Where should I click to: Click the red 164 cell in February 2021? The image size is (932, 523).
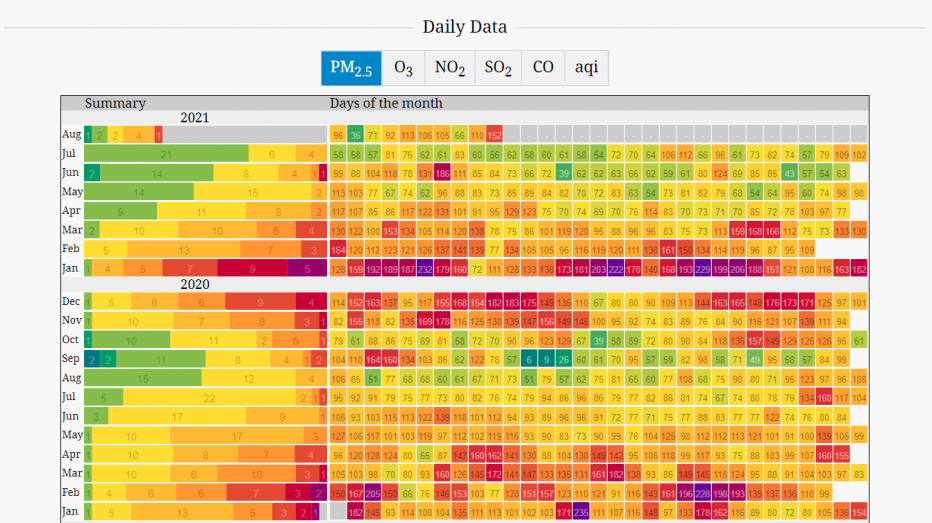click(x=338, y=249)
